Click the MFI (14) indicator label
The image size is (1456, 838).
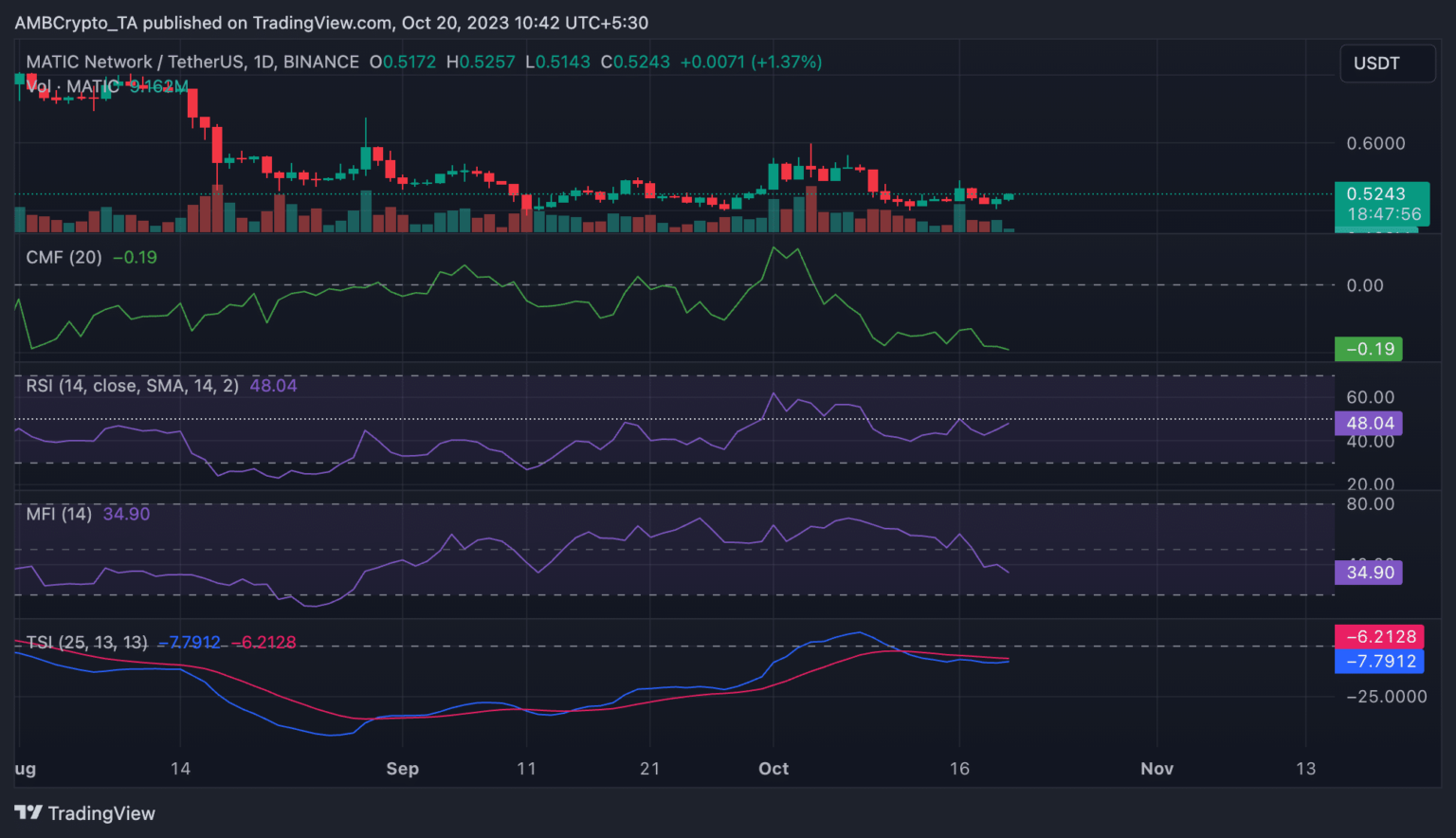click(59, 514)
